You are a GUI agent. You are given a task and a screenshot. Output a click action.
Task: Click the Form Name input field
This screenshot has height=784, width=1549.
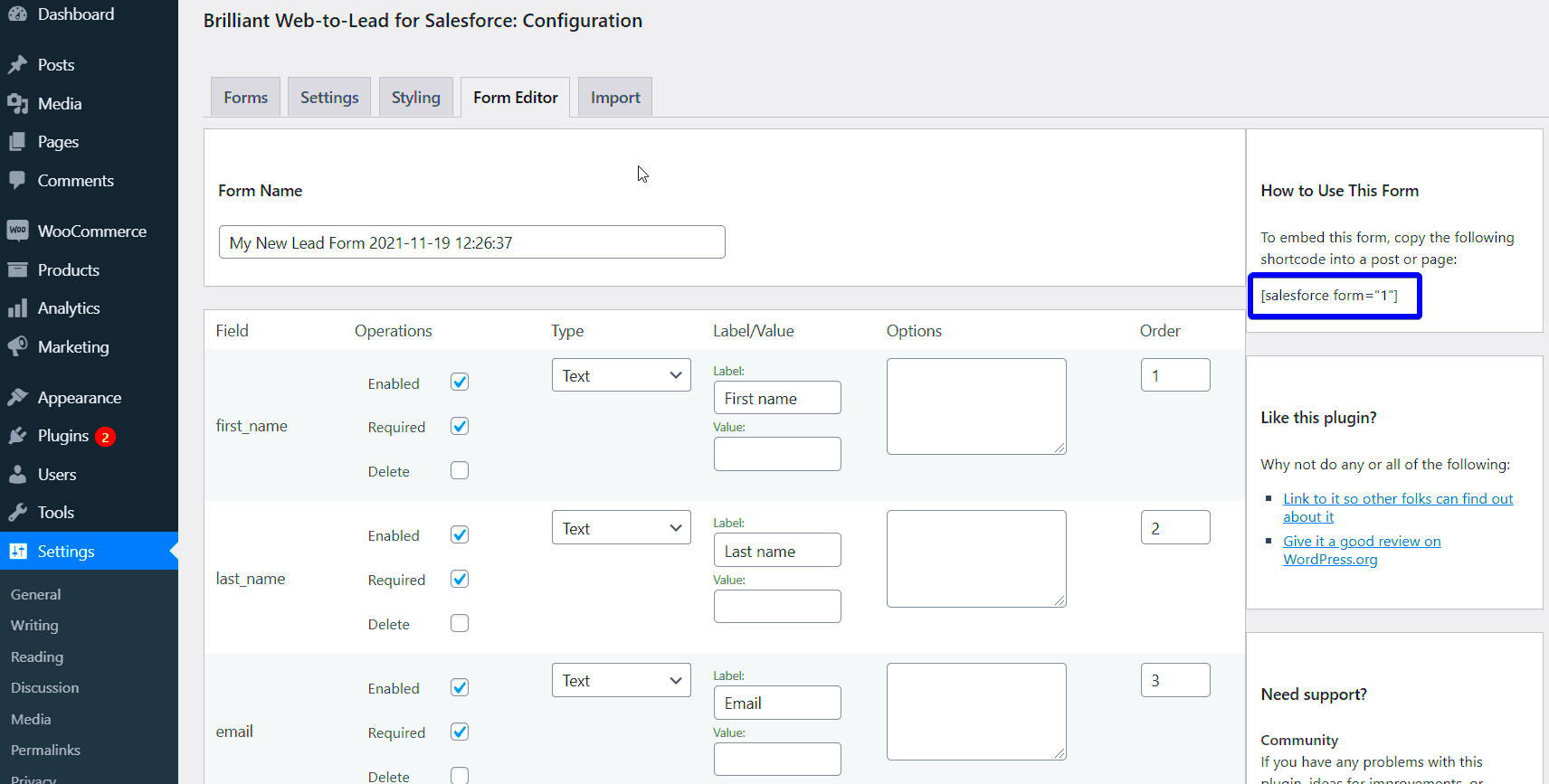(472, 242)
